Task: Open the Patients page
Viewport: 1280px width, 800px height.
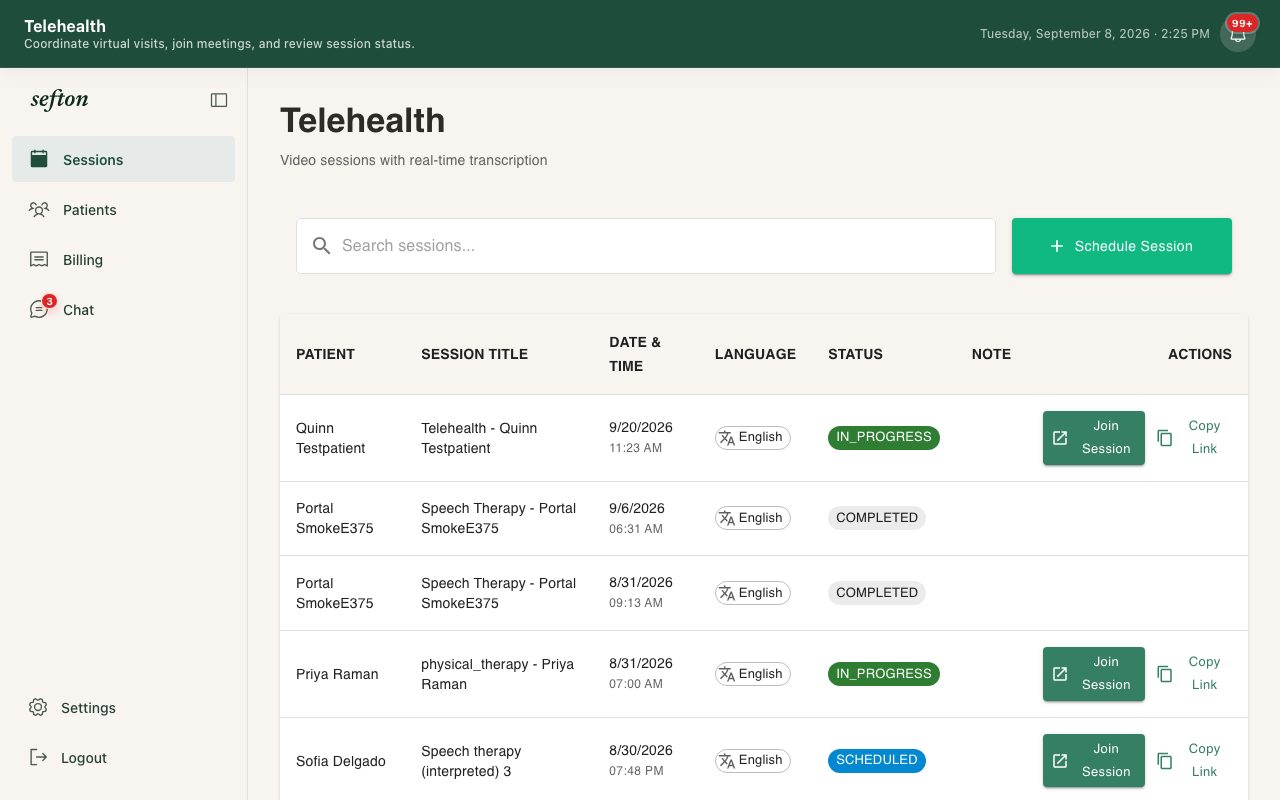Action: [x=123, y=209]
